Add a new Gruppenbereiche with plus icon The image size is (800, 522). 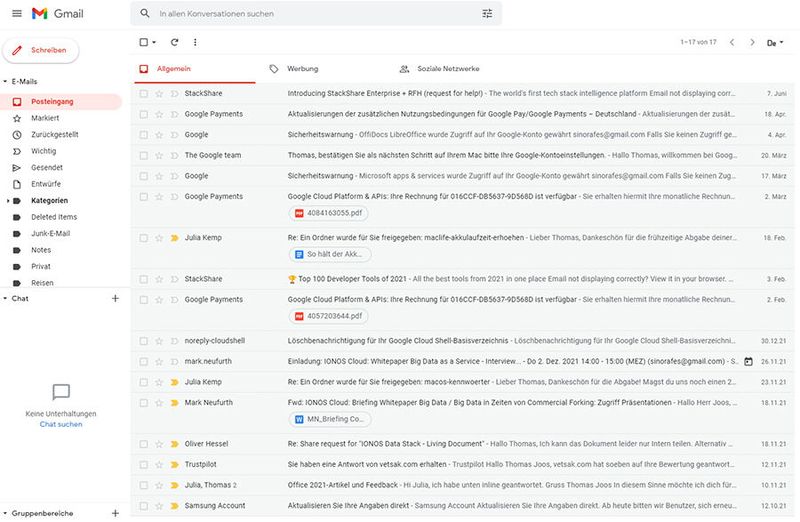(x=115, y=513)
